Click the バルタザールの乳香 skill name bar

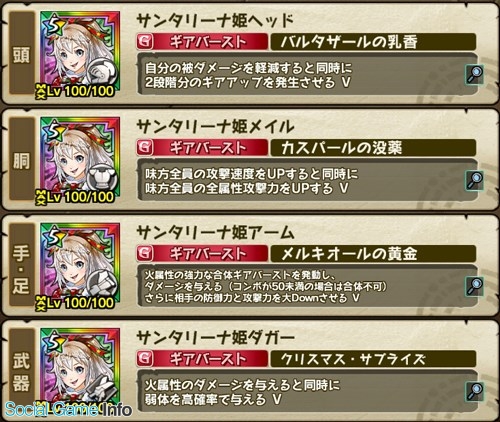click(x=373, y=42)
